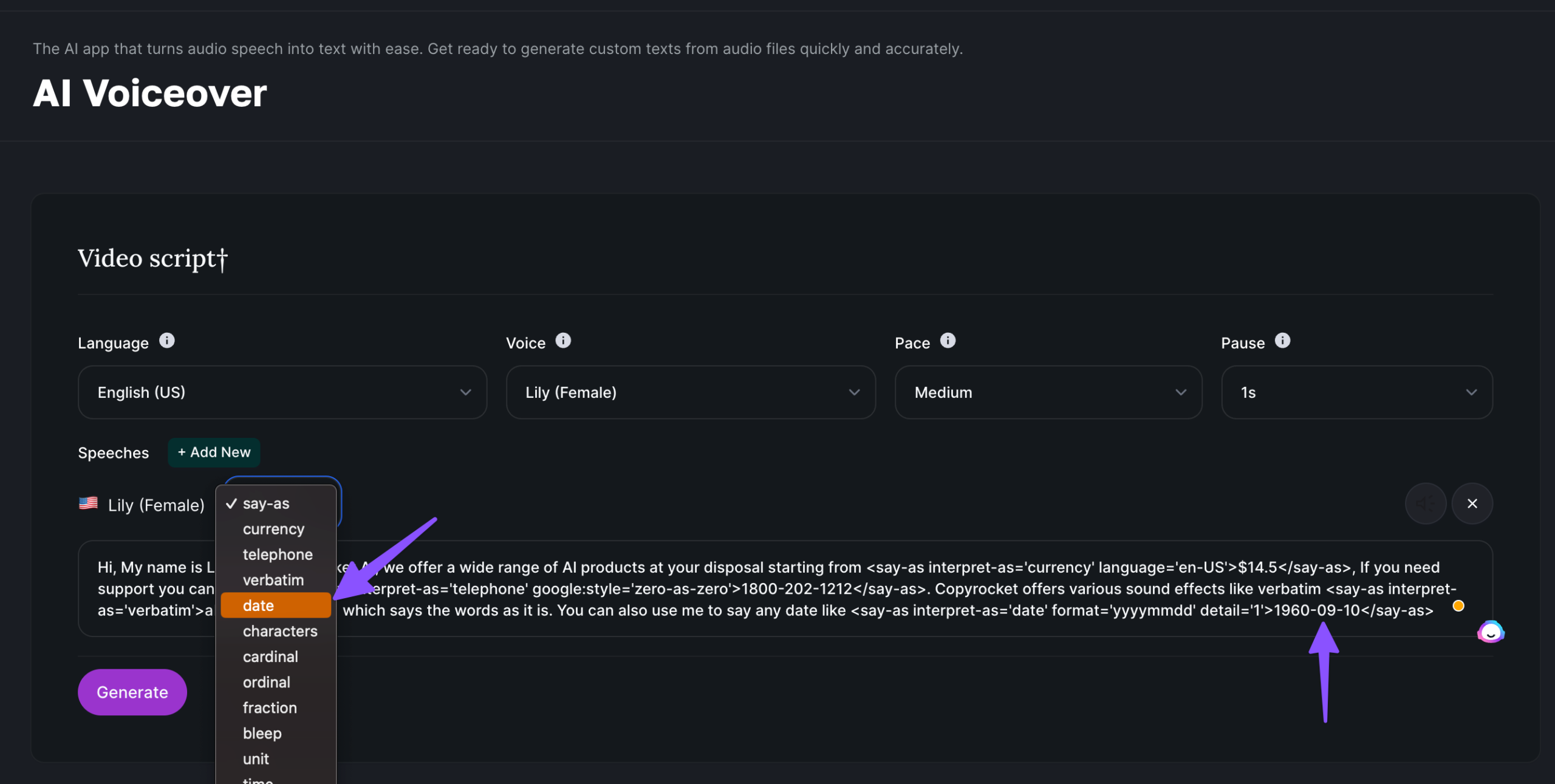1555x784 pixels.
Task: Remove the Lily speech with X icon
Action: pos(1472,503)
